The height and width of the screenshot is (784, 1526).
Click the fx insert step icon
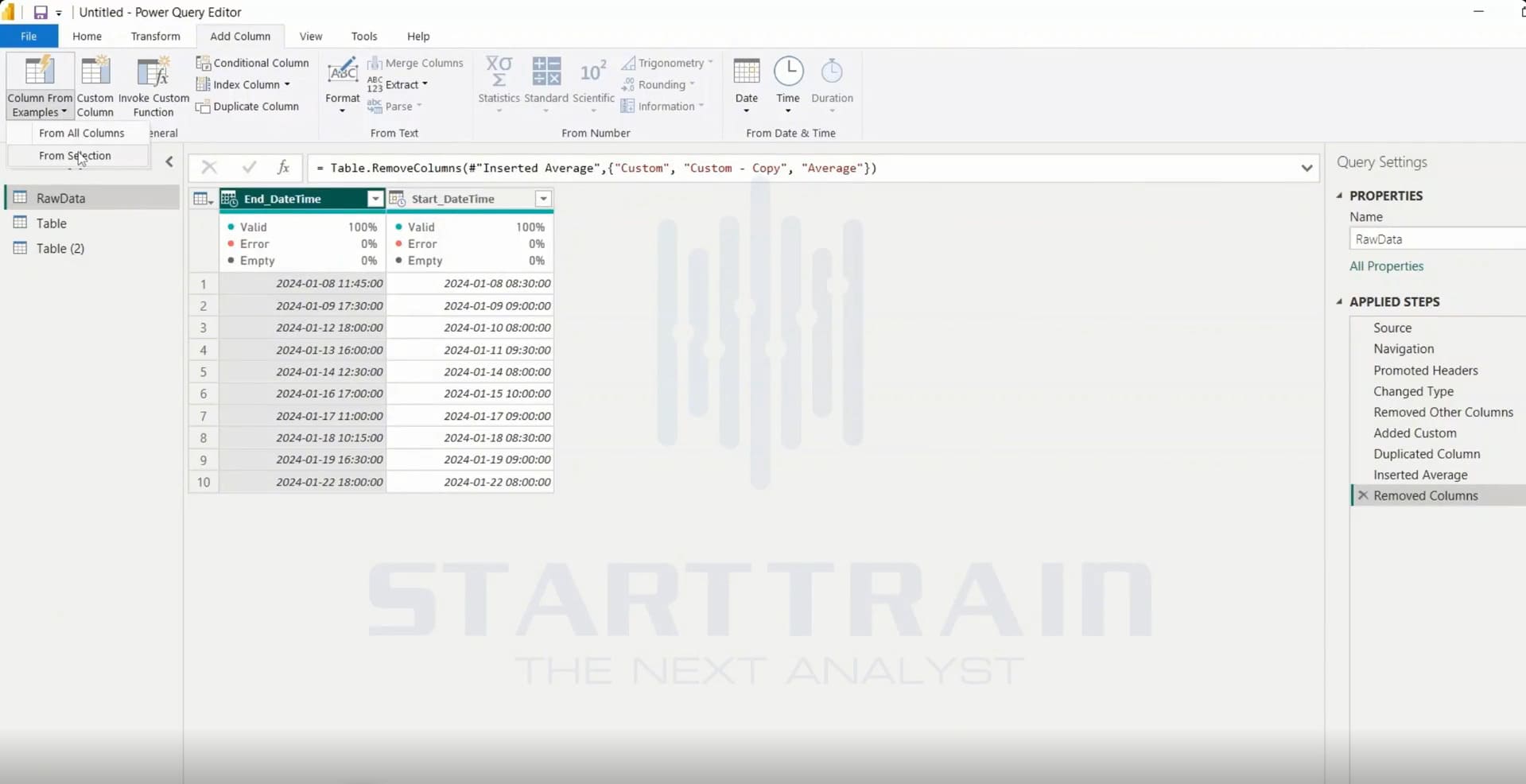[x=283, y=167]
